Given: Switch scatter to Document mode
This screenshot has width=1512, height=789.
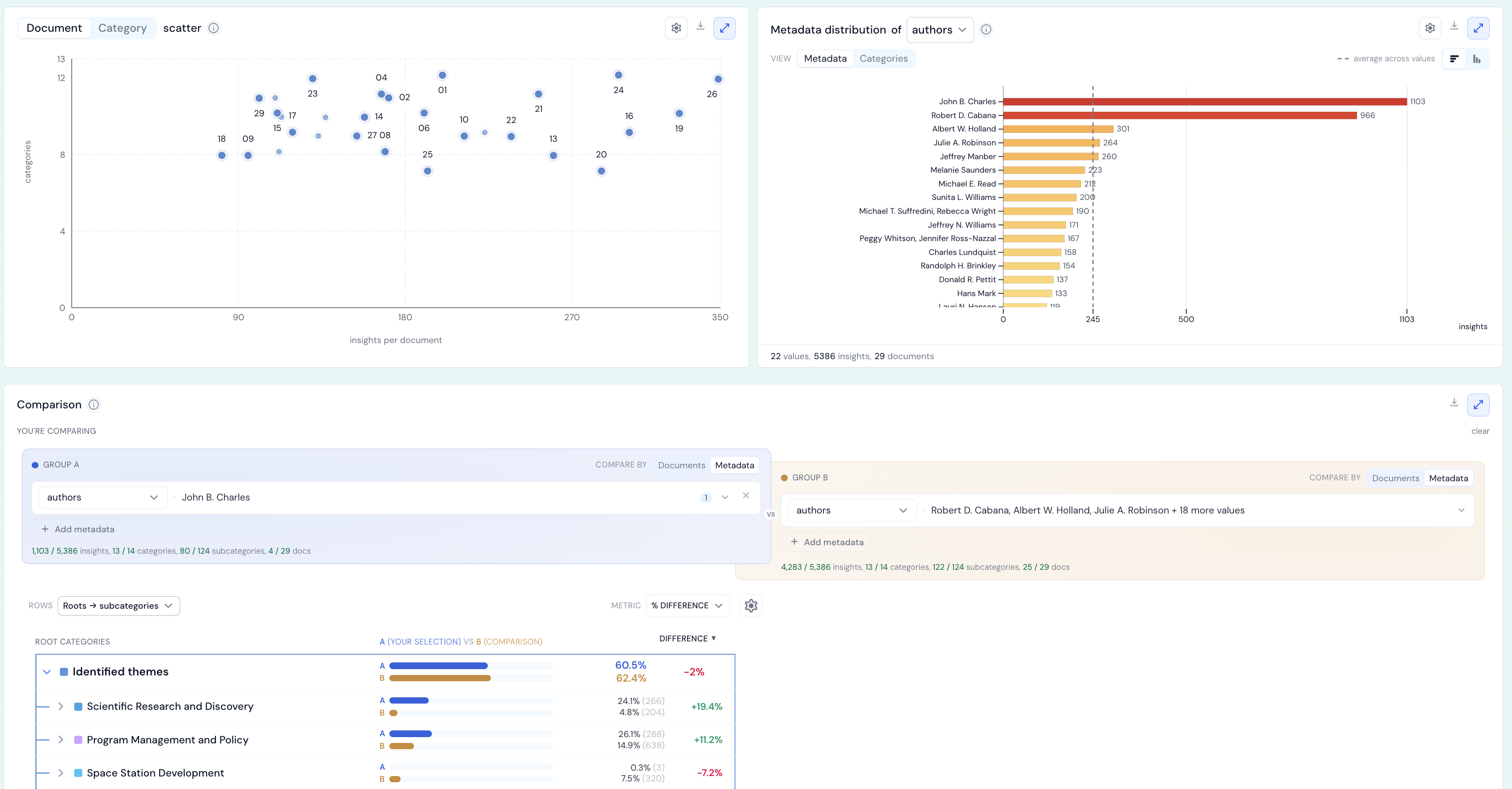Looking at the screenshot, I should (x=54, y=28).
